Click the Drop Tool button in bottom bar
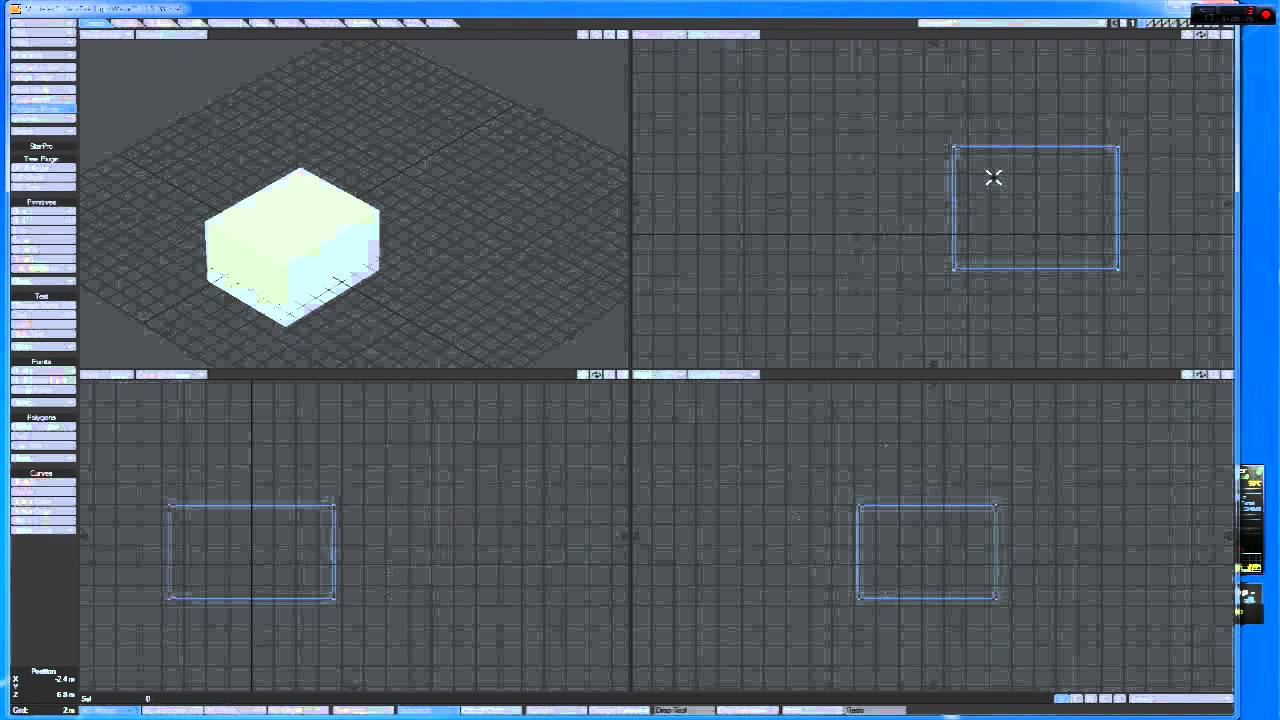 click(685, 710)
